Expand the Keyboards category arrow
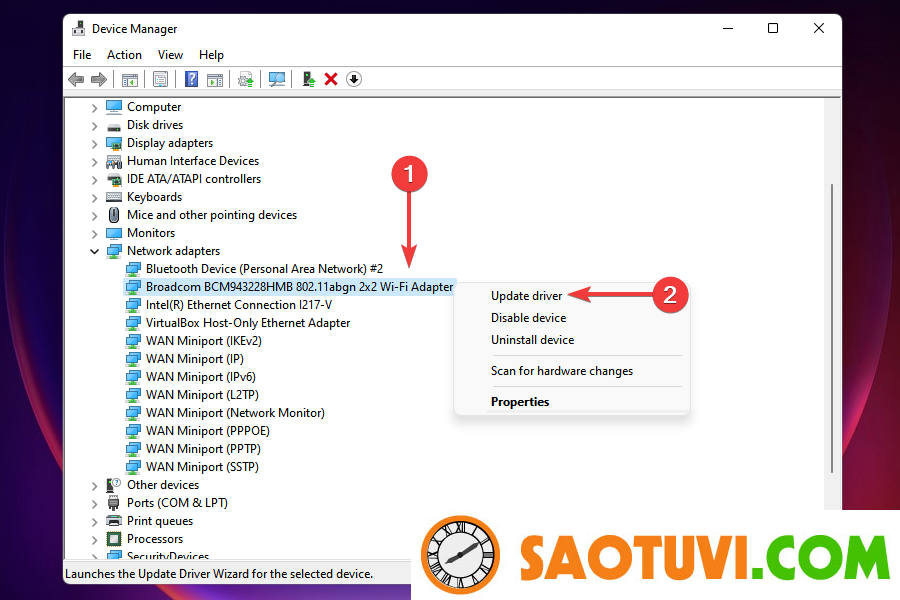Screen dimensions: 900x600 [x=95, y=197]
